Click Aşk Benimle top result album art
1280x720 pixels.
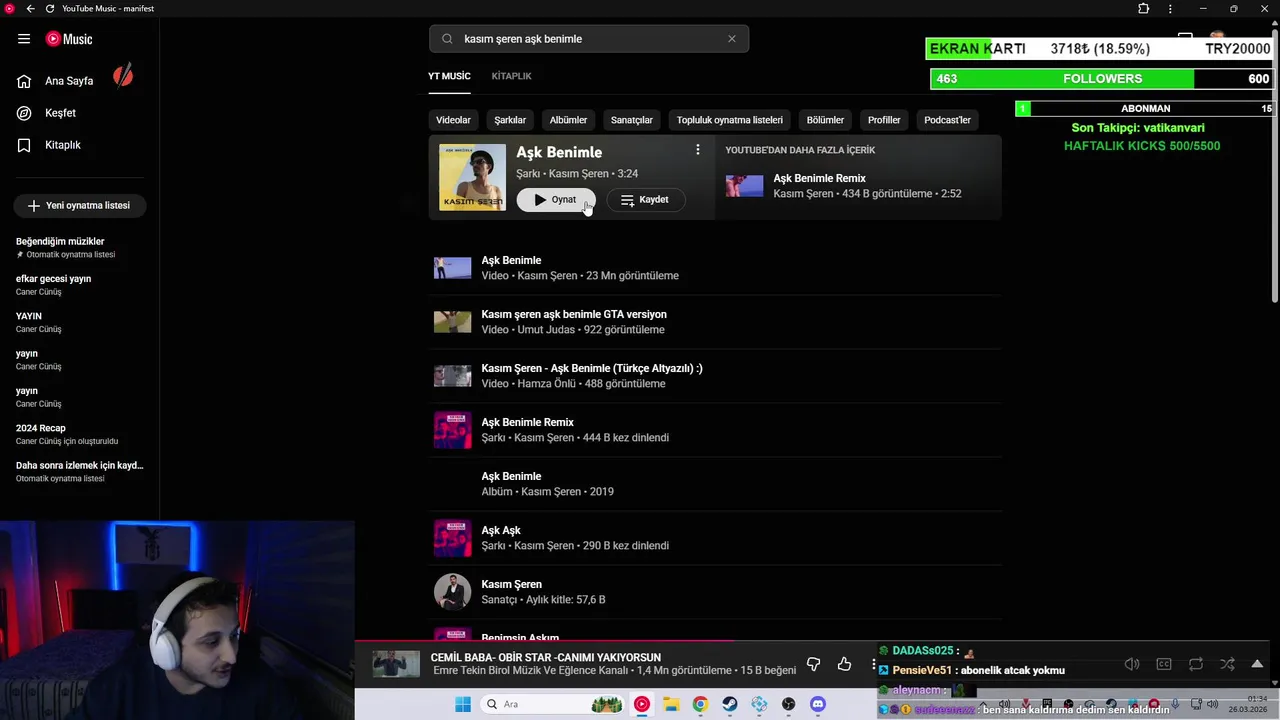pos(472,177)
